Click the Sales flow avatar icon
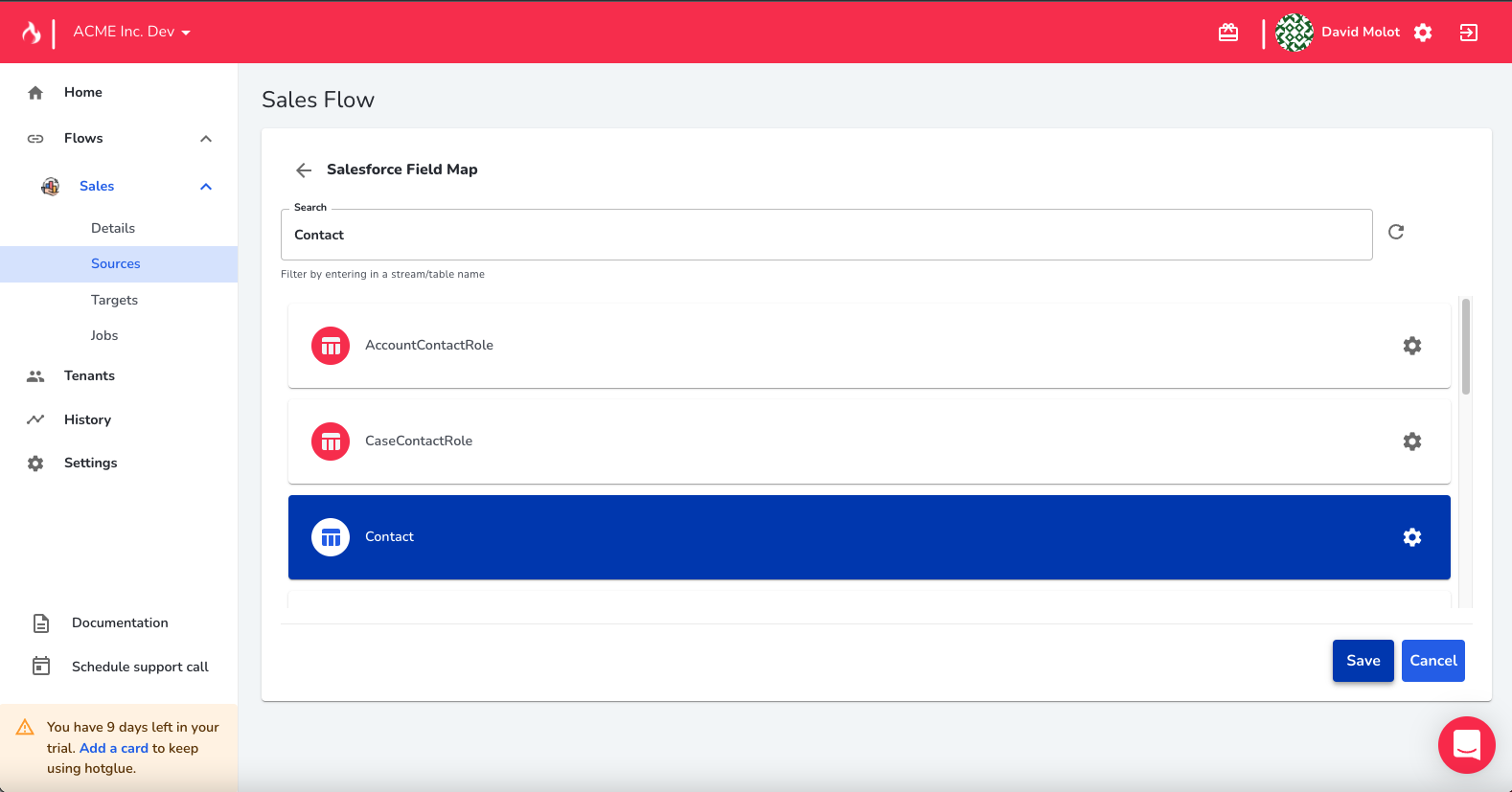 click(51, 186)
